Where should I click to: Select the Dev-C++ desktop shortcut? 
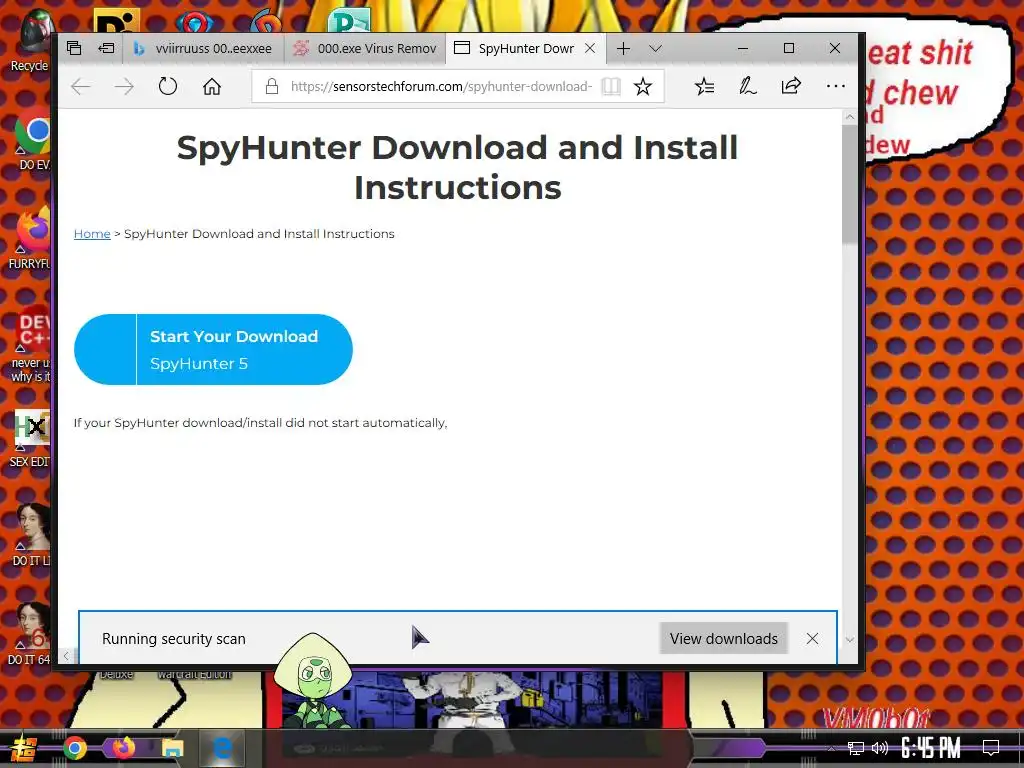point(31,344)
